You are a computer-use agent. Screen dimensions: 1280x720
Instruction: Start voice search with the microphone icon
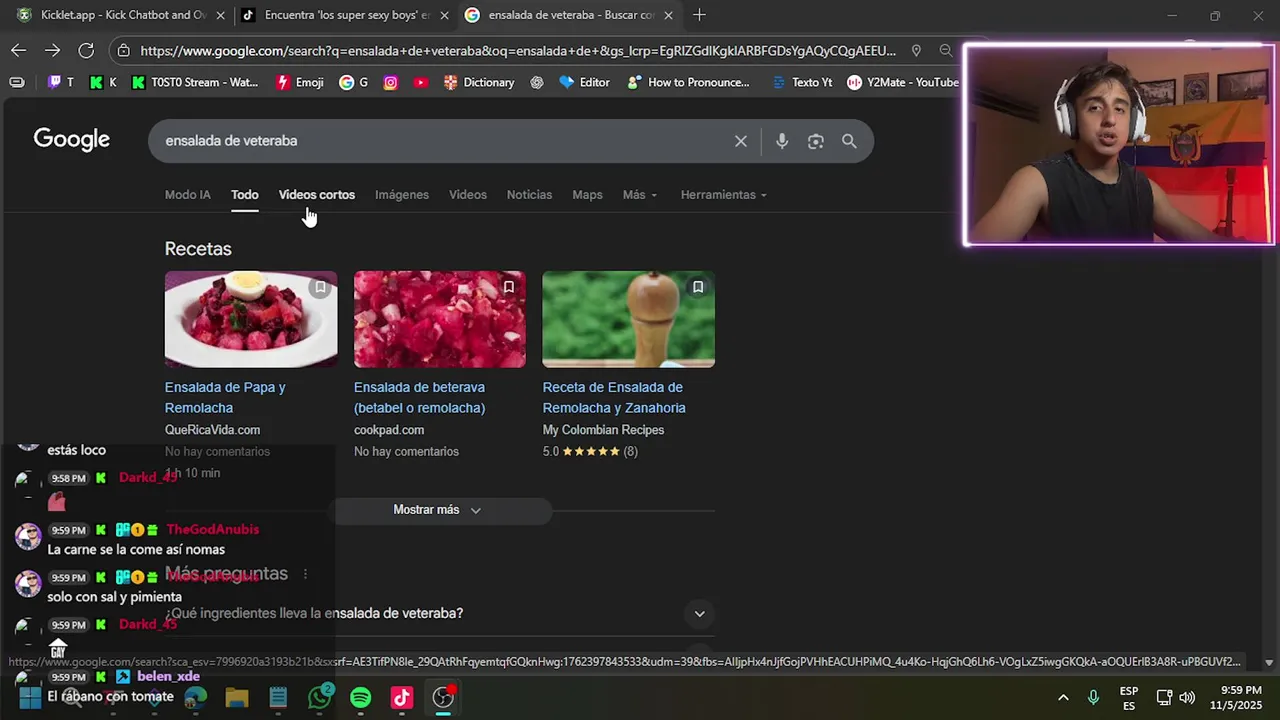click(x=782, y=141)
